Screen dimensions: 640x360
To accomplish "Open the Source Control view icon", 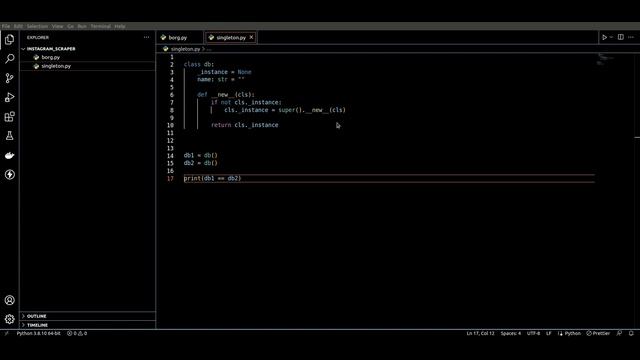I will [x=9, y=78].
